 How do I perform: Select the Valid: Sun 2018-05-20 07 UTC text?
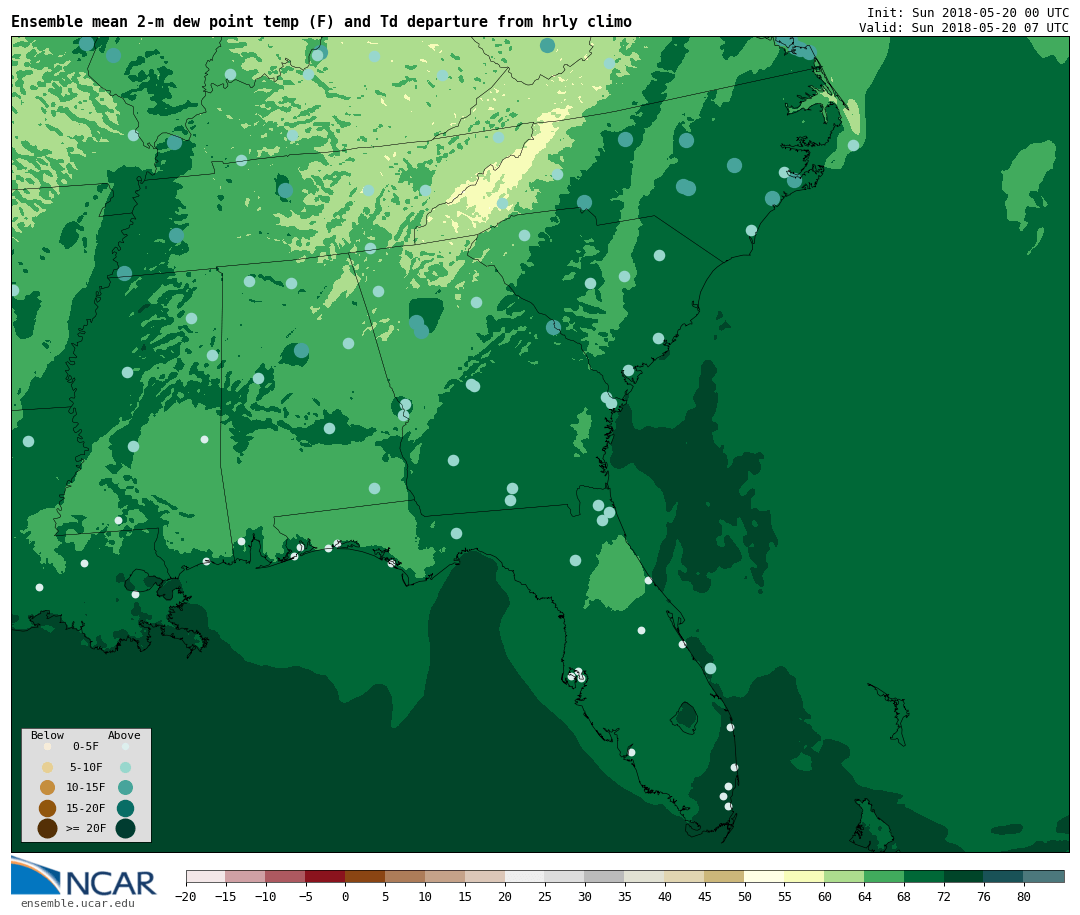(964, 28)
